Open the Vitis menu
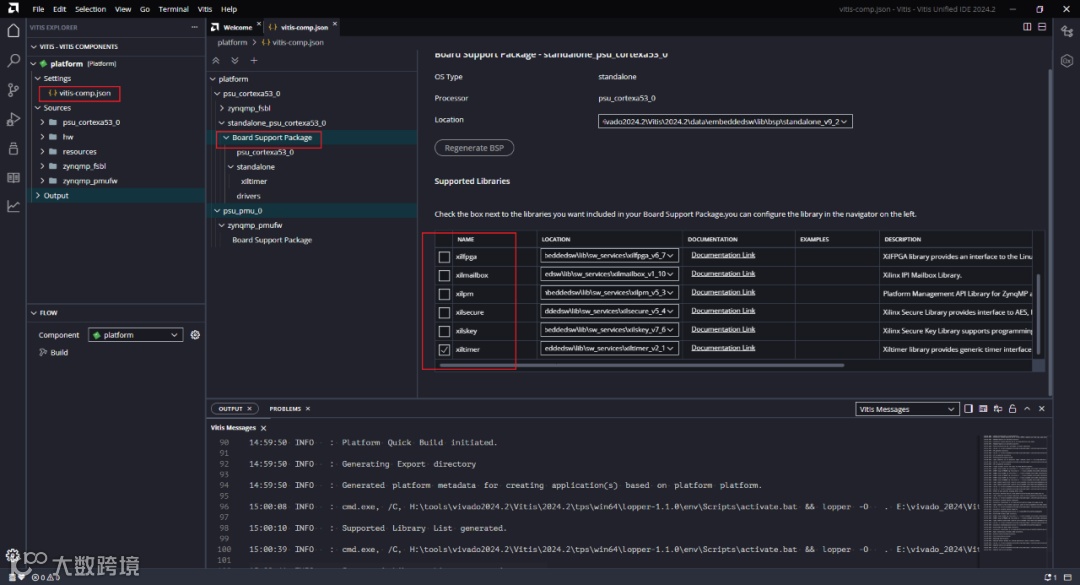1080x585 pixels. coord(205,9)
